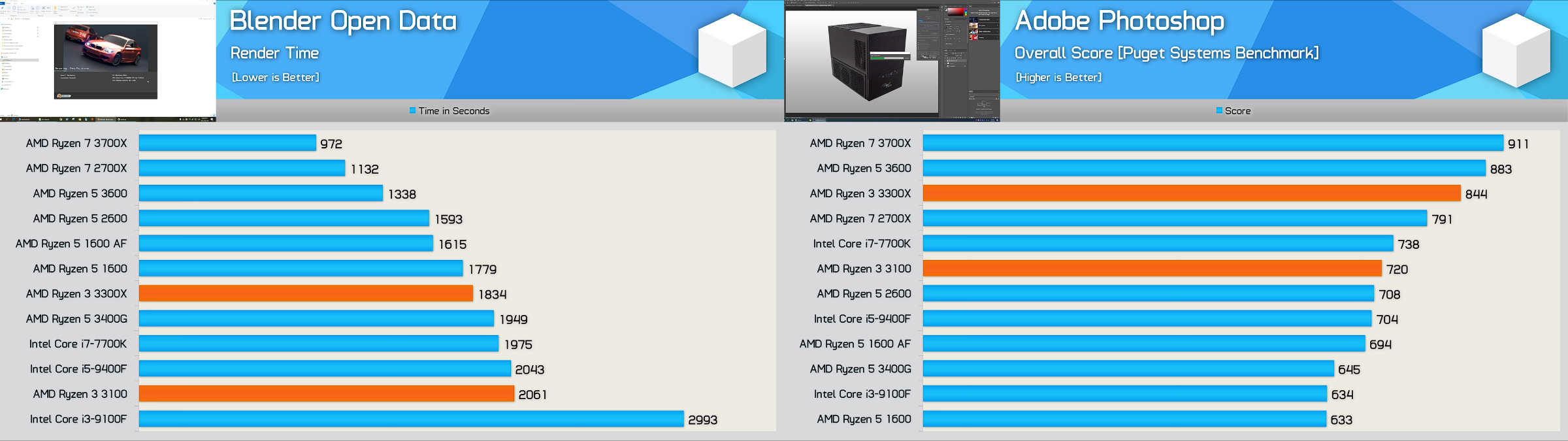Click the 1132 render time value
The width and height of the screenshot is (1568, 441).
[365, 169]
